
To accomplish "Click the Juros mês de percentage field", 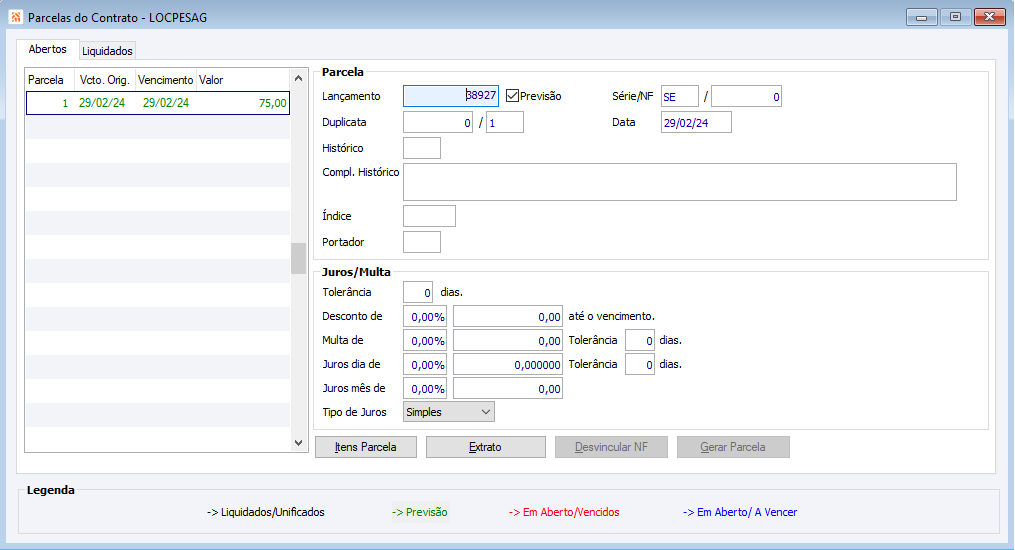I will coord(425,388).
